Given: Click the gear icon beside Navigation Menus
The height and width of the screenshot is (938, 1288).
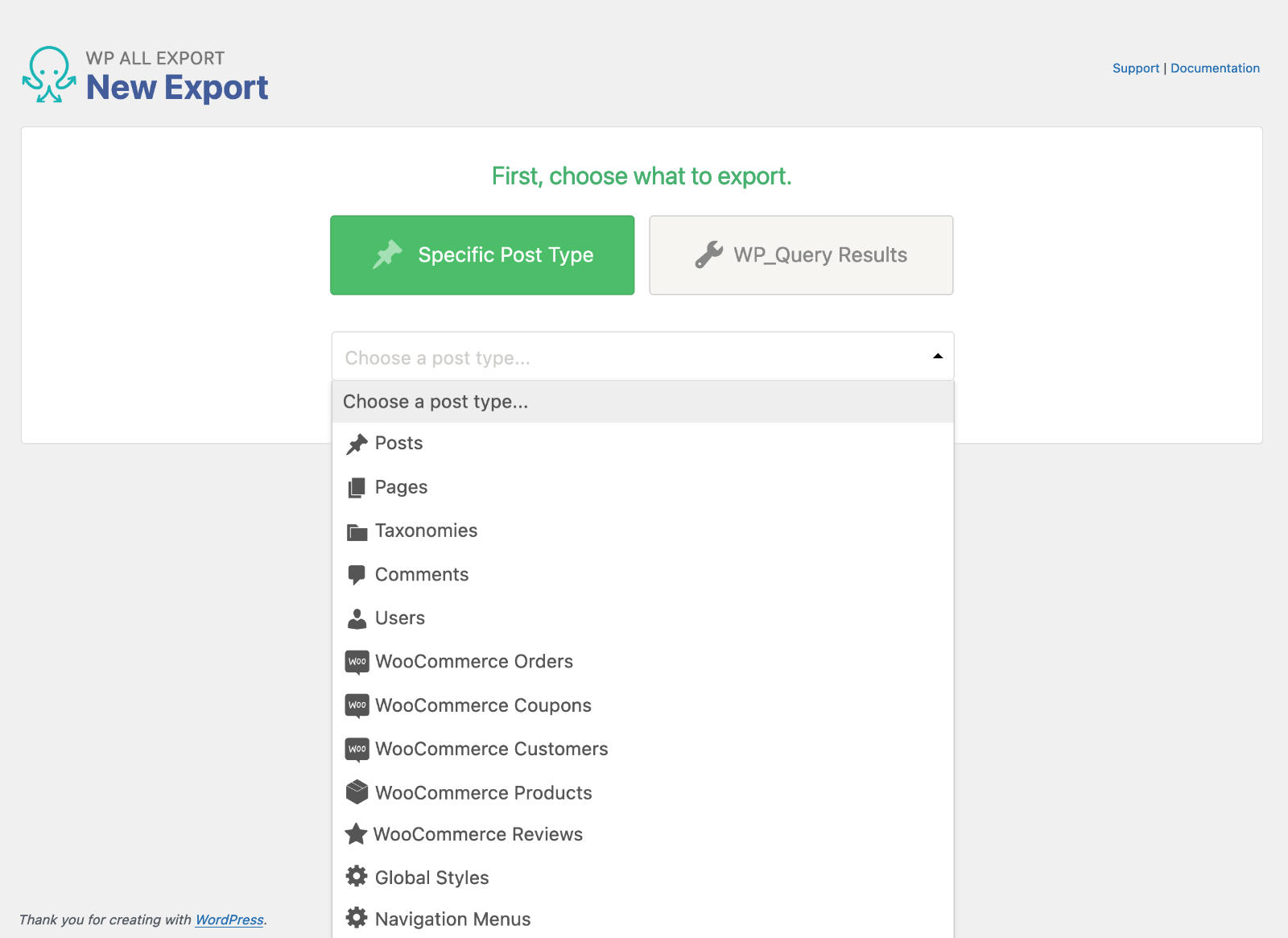Looking at the screenshot, I should [357, 918].
